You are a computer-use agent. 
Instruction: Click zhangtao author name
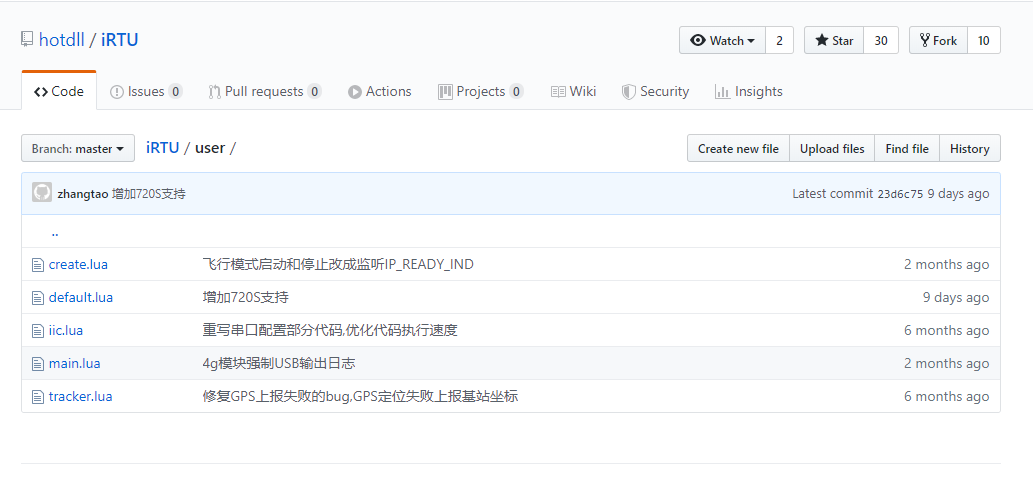coord(82,194)
